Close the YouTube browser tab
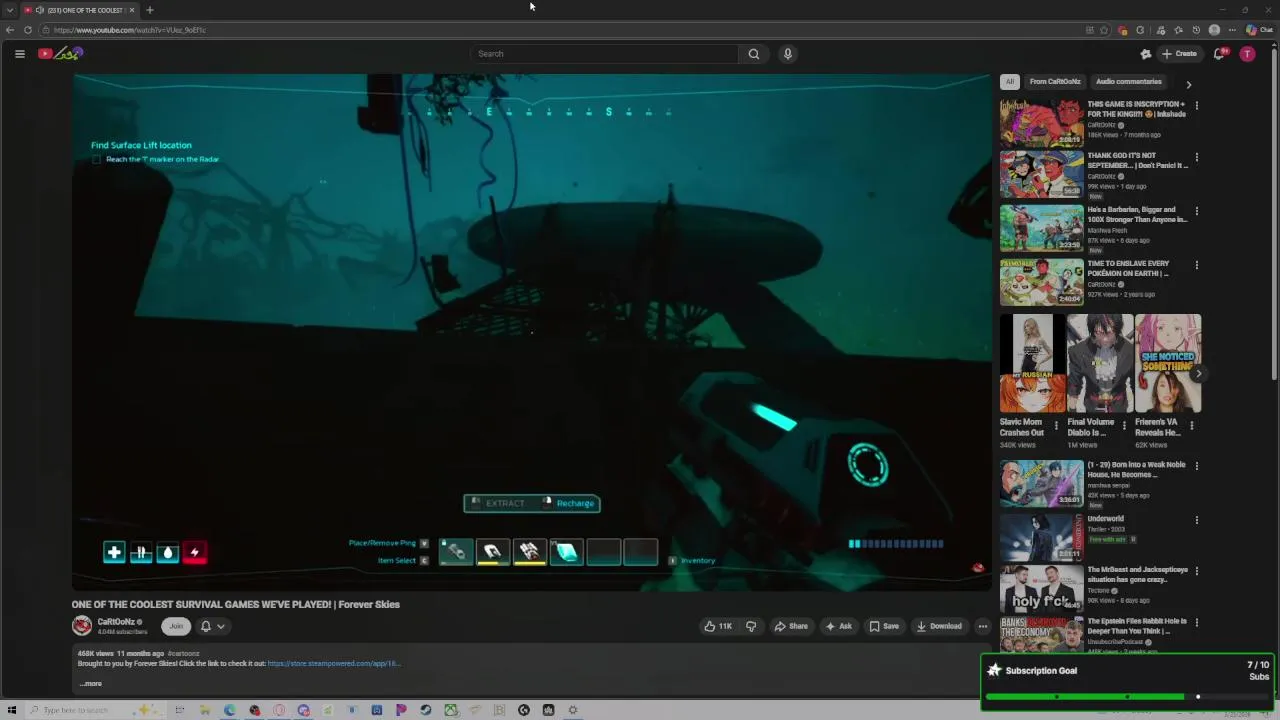The width and height of the screenshot is (1280, 720). point(132,10)
